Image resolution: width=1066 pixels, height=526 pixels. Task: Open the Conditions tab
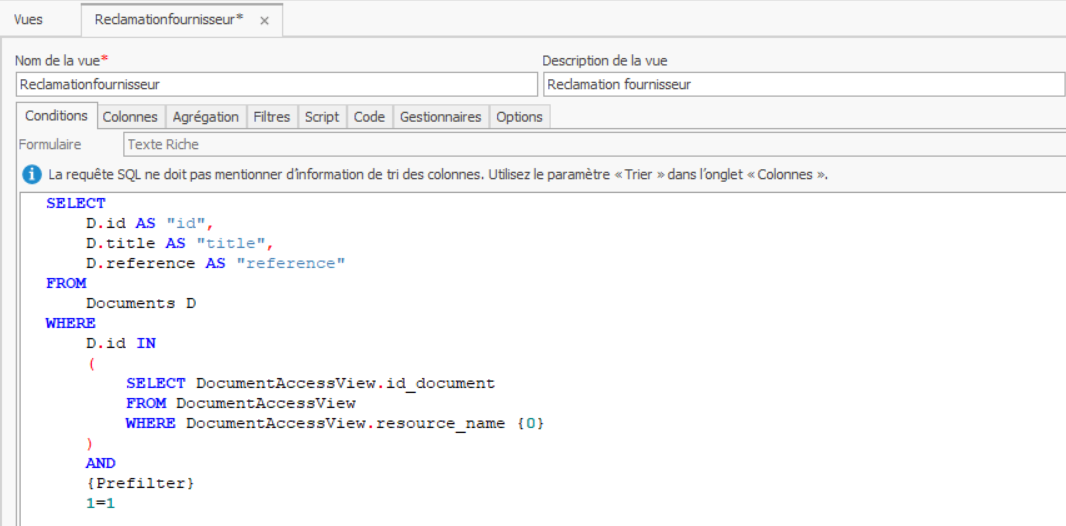(x=56, y=116)
